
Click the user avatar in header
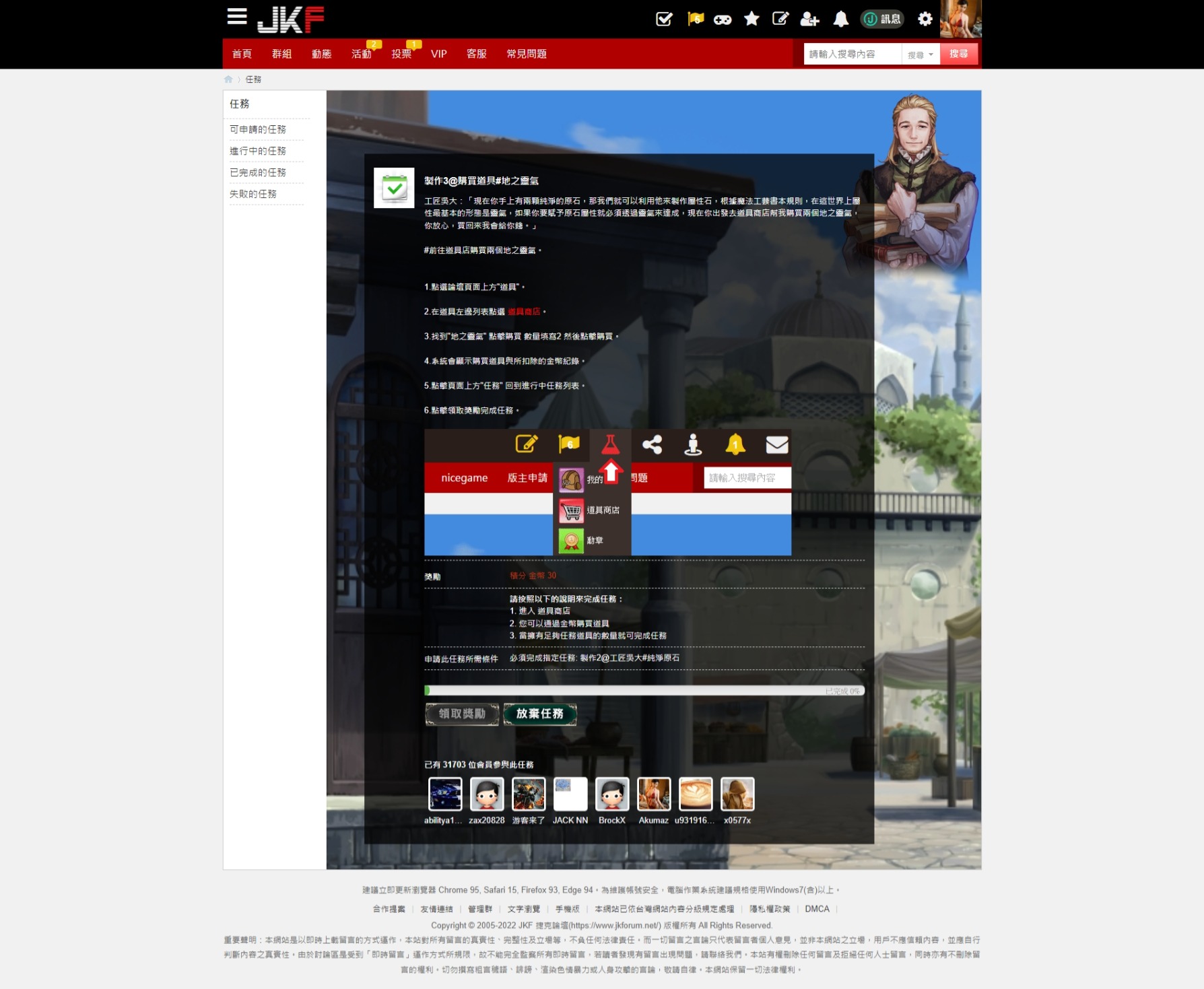(x=960, y=19)
